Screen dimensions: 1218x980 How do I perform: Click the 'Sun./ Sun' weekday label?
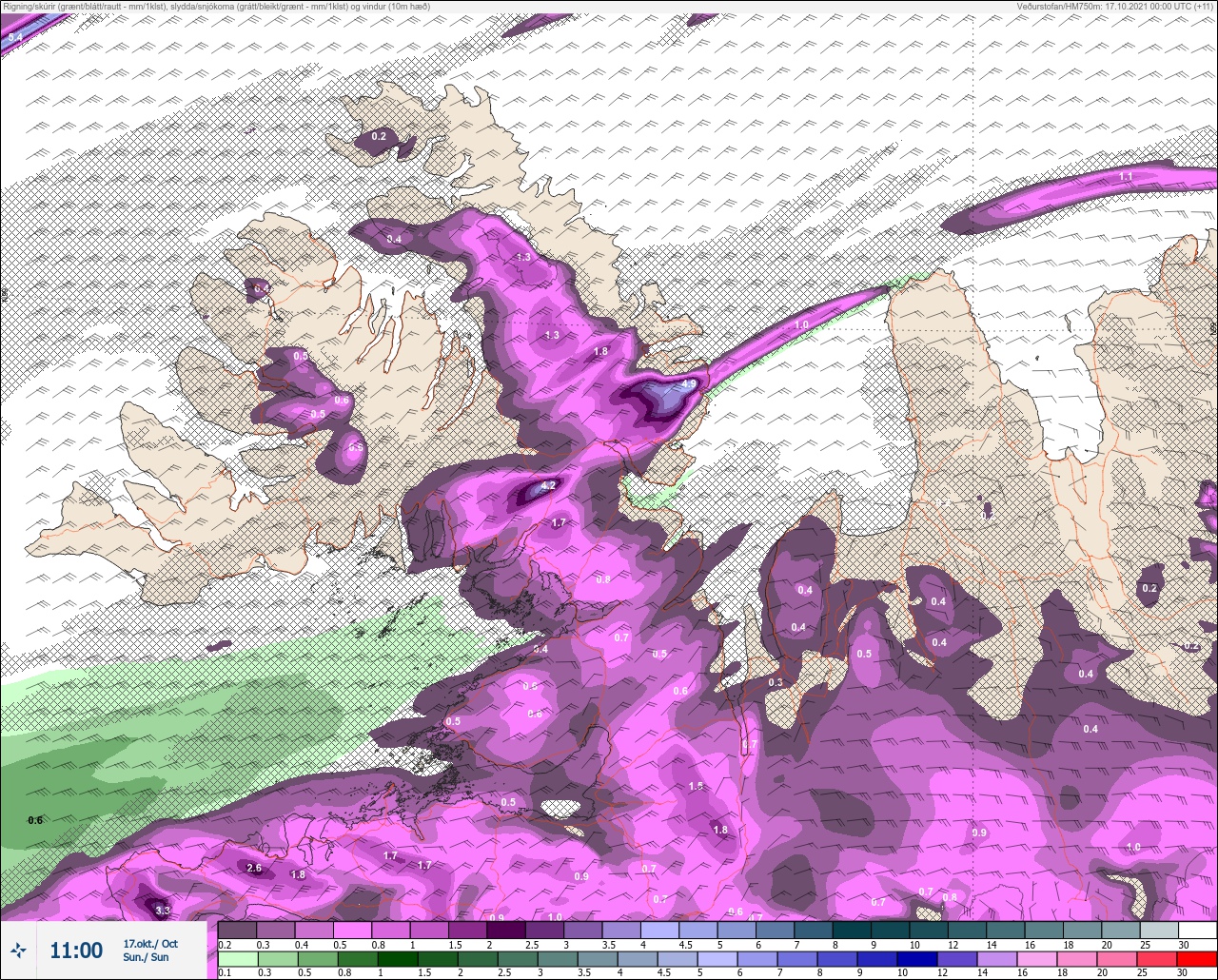(146, 957)
